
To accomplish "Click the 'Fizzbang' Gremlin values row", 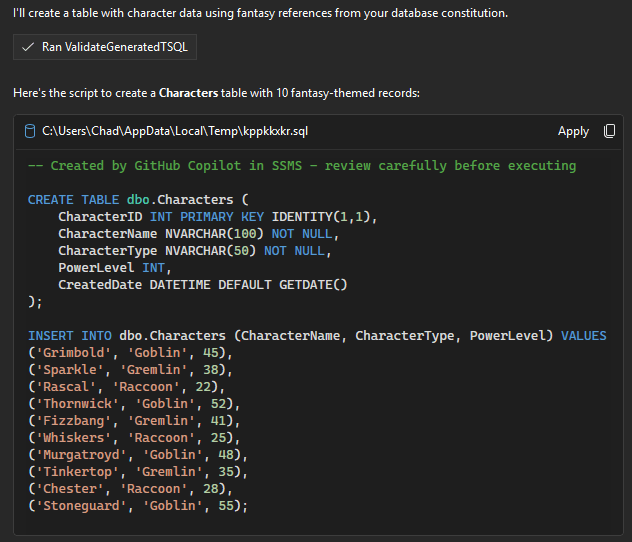I will click(134, 421).
